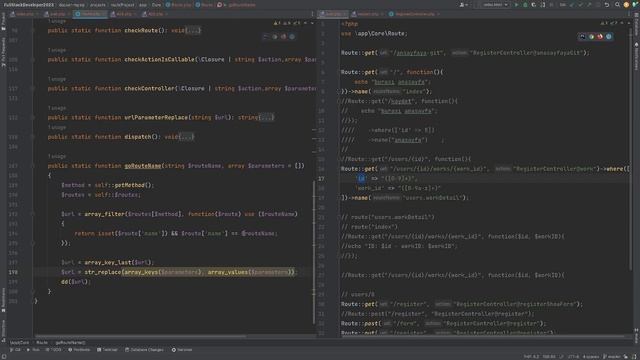Click goRouteName method name in editor

(142, 166)
